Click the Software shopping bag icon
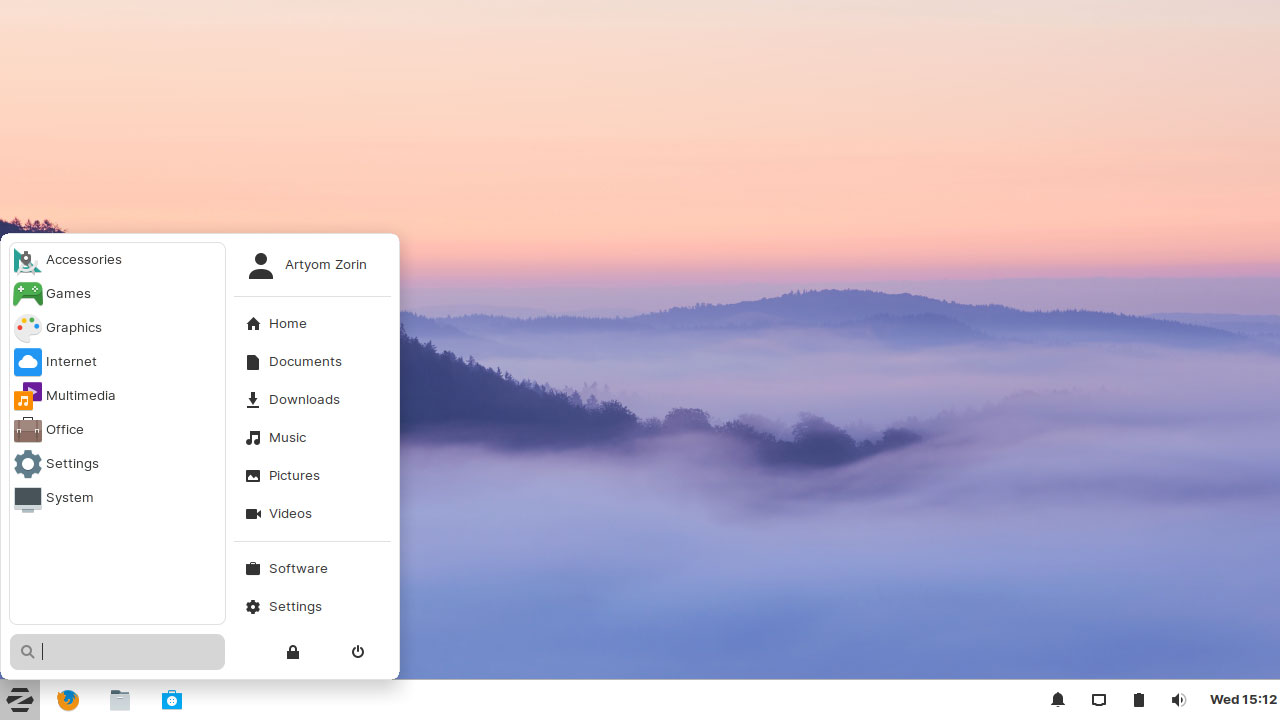This screenshot has height=720, width=1280. click(x=253, y=568)
